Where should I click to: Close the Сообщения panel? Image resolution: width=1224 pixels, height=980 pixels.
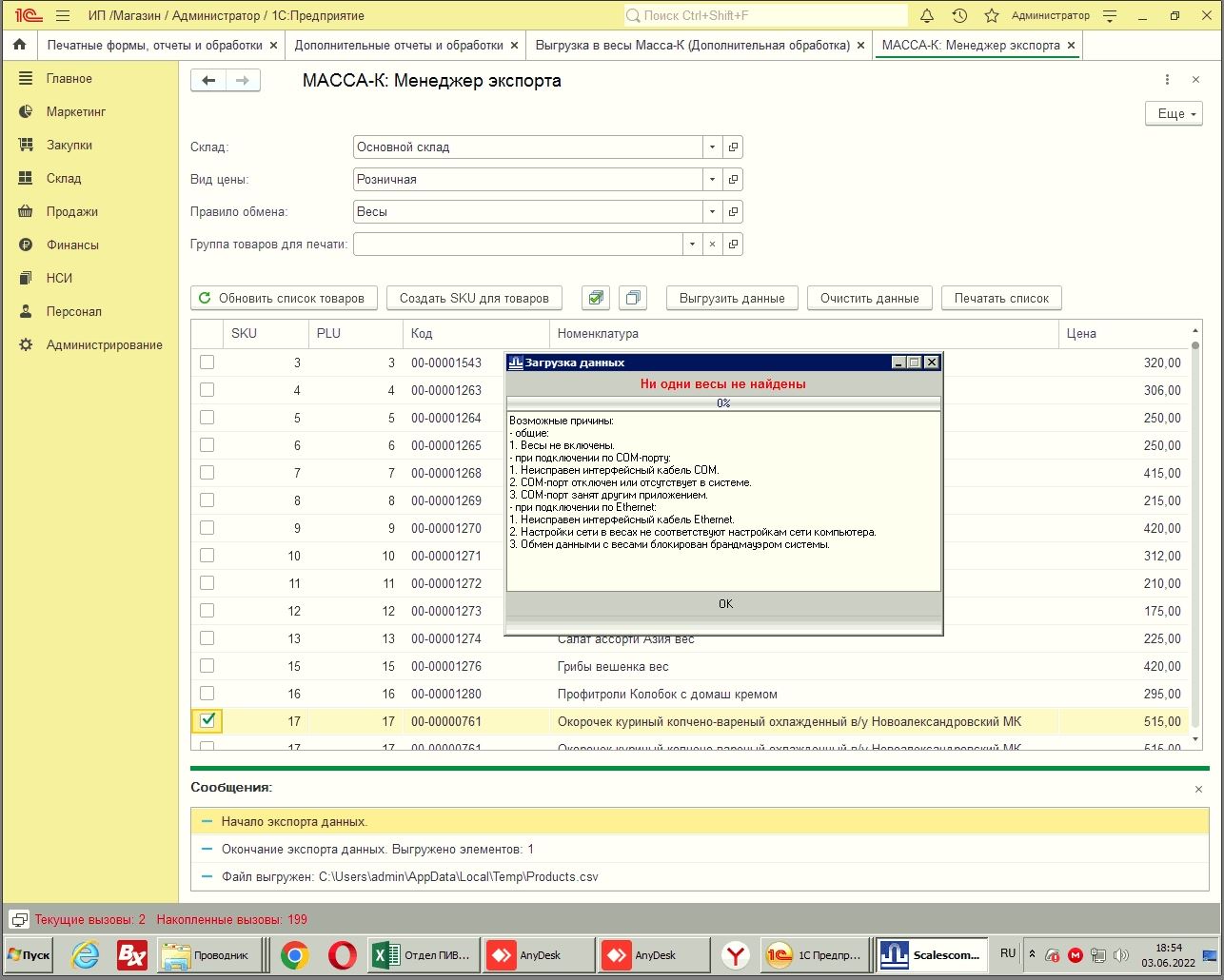[x=1198, y=789]
